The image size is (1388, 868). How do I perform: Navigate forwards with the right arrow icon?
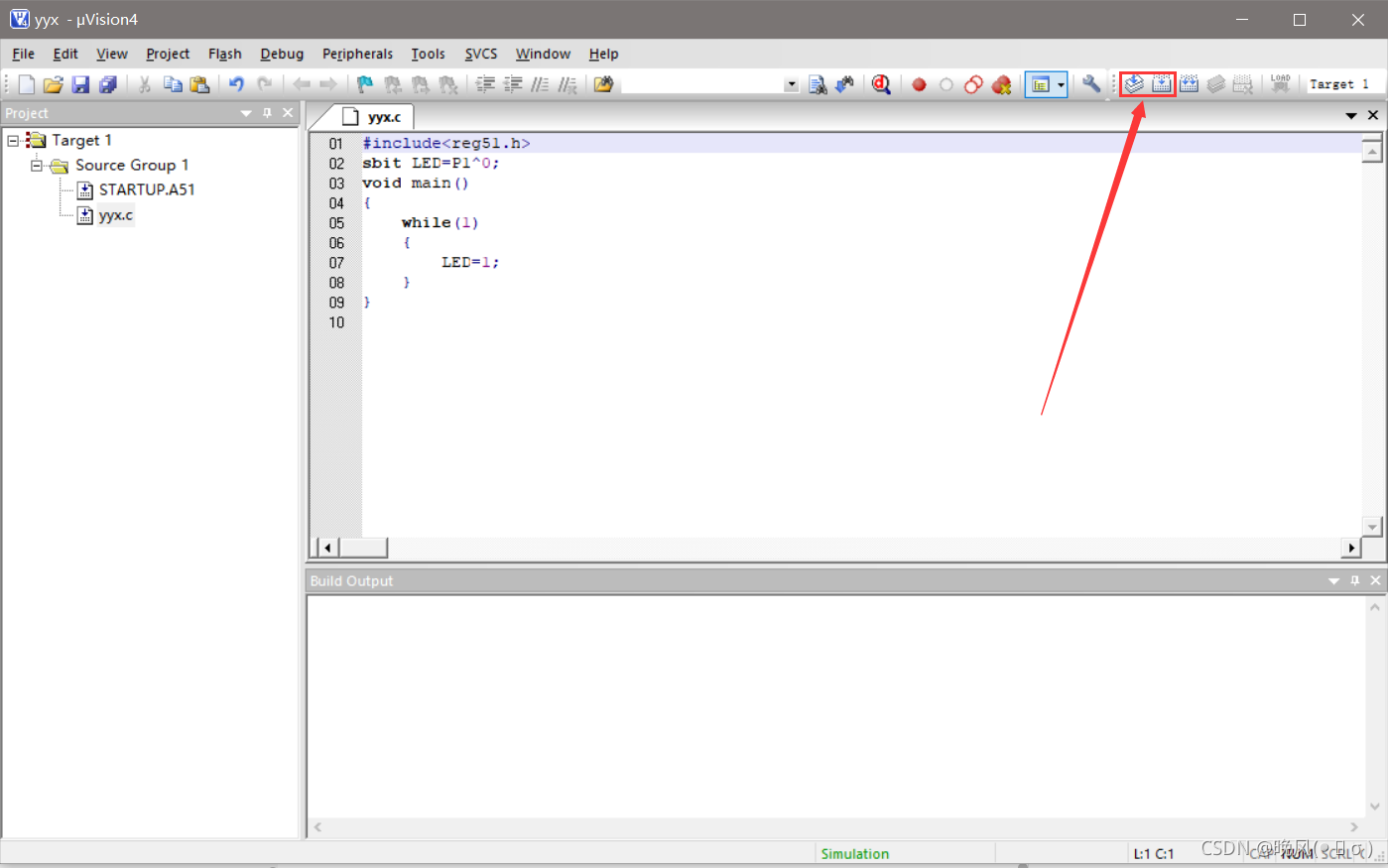pos(328,84)
